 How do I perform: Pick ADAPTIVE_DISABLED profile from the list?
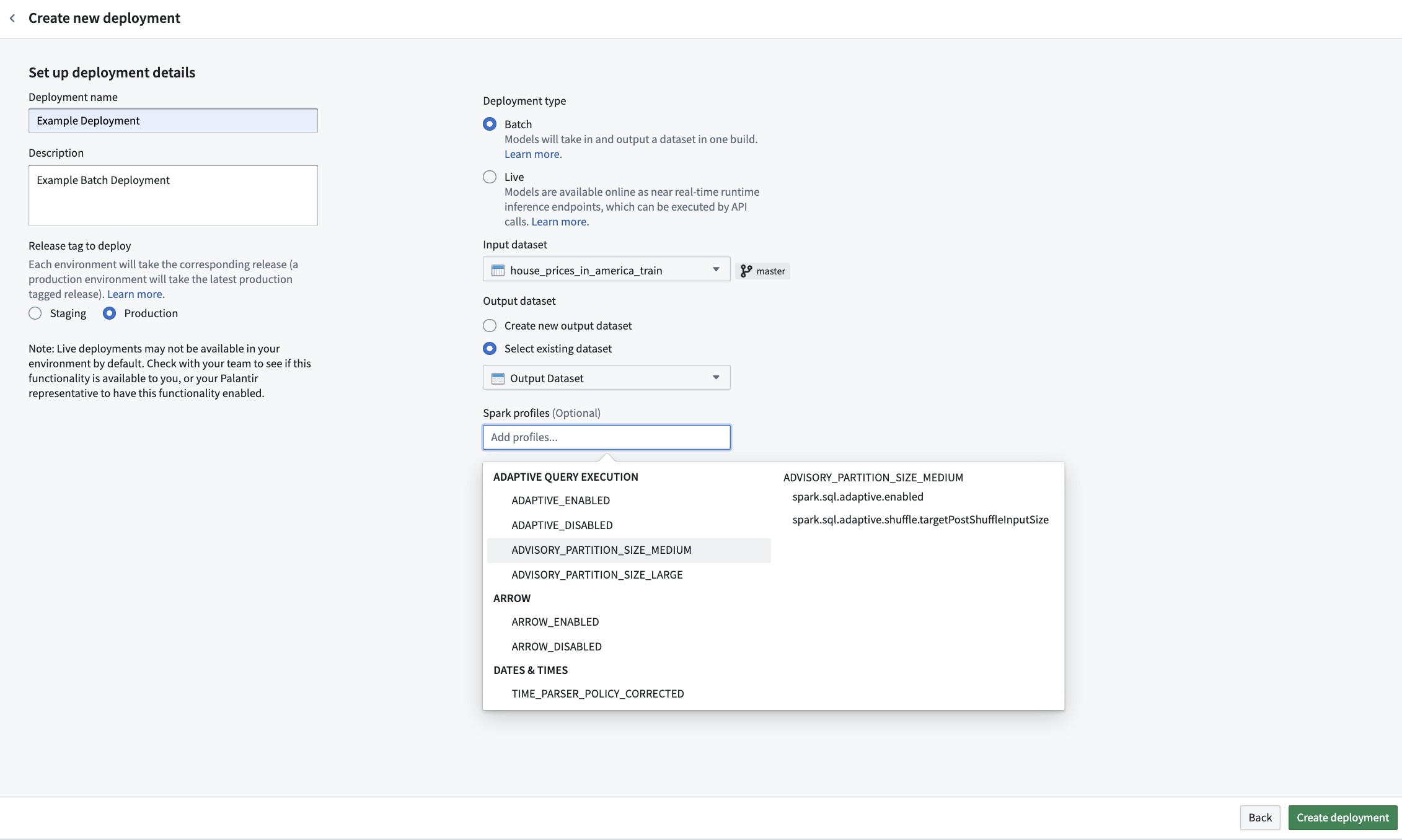(628, 525)
